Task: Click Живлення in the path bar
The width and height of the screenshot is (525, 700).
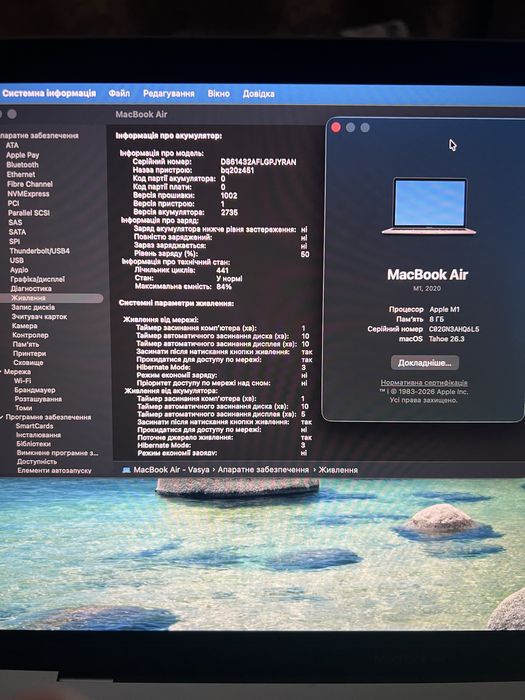Action: [x=338, y=470]
